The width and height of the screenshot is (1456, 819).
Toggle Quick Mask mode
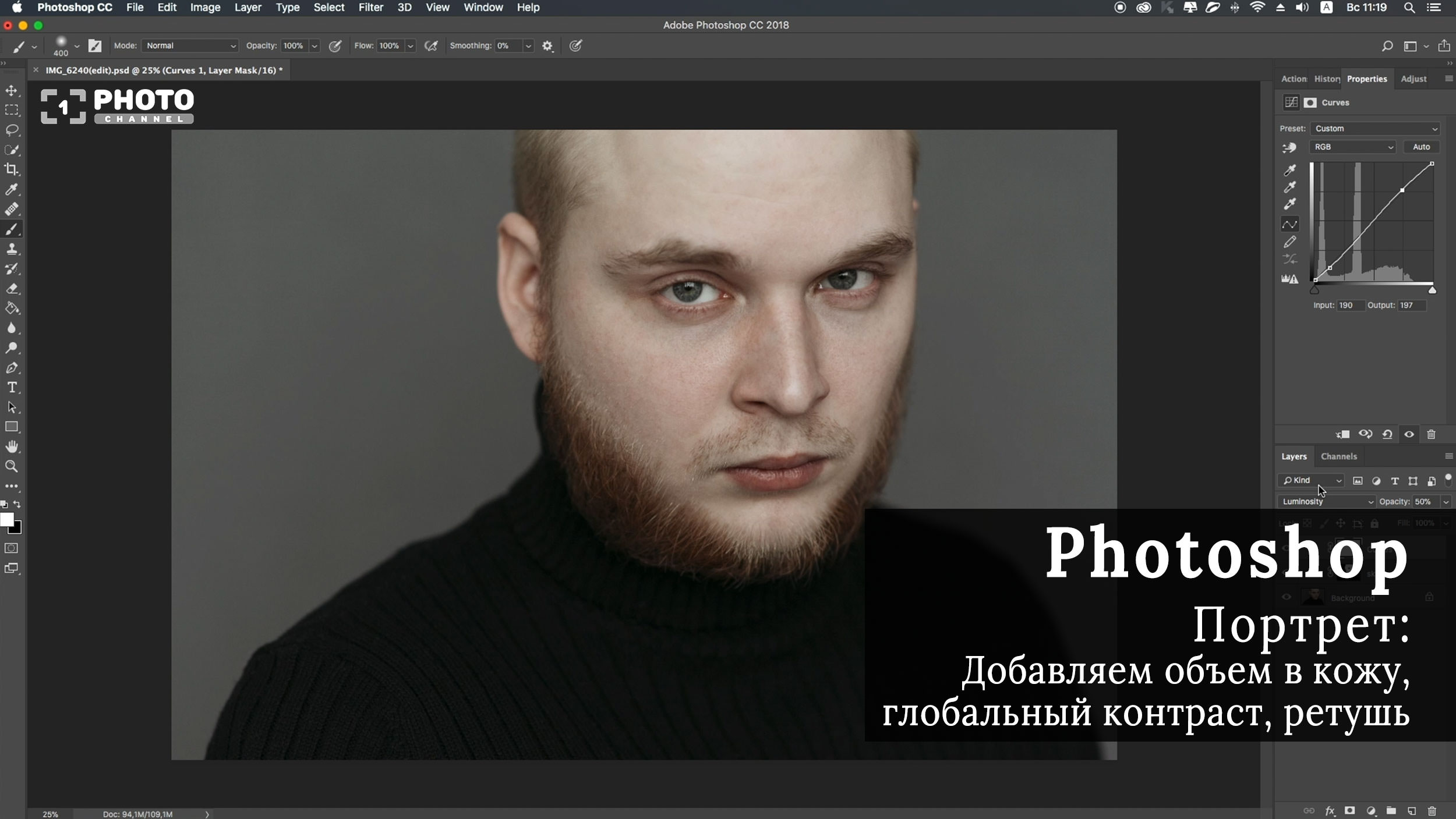point(12,548)
